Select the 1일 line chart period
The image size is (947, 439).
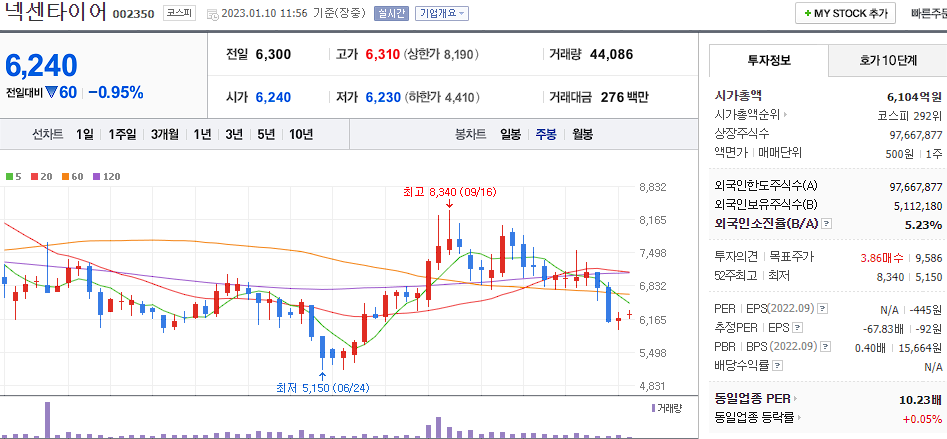[85, 134]
